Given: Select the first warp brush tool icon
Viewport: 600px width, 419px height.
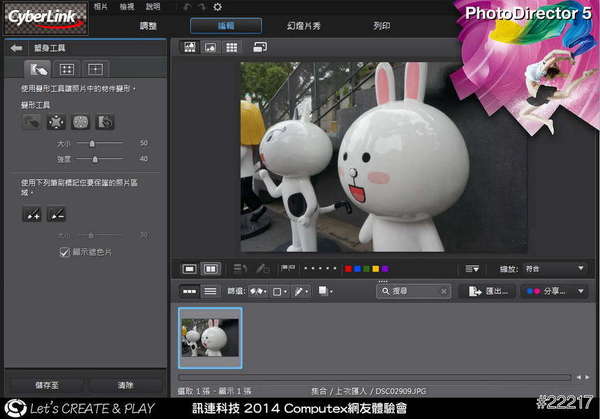Looking at the screenshot, I should click(33, 122).
